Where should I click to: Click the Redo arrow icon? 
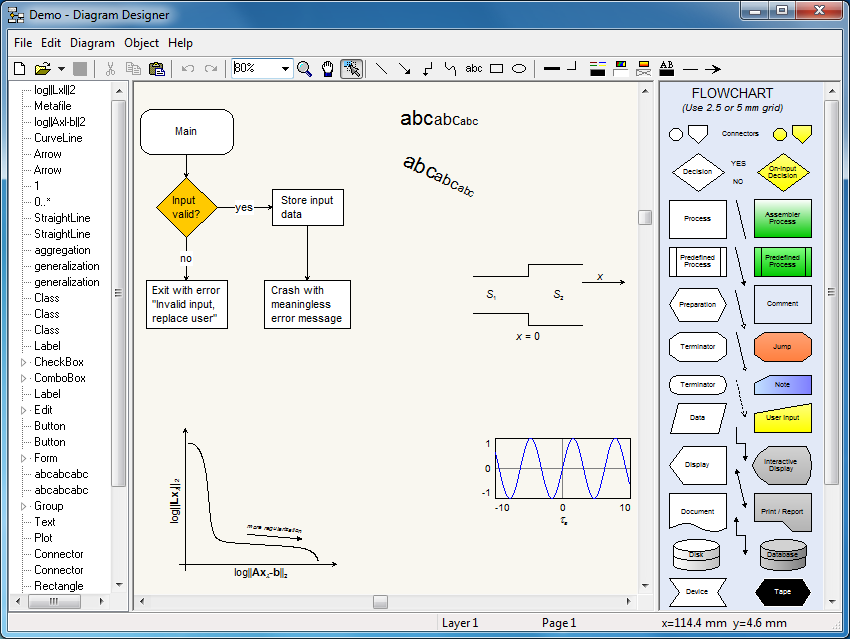211,69
